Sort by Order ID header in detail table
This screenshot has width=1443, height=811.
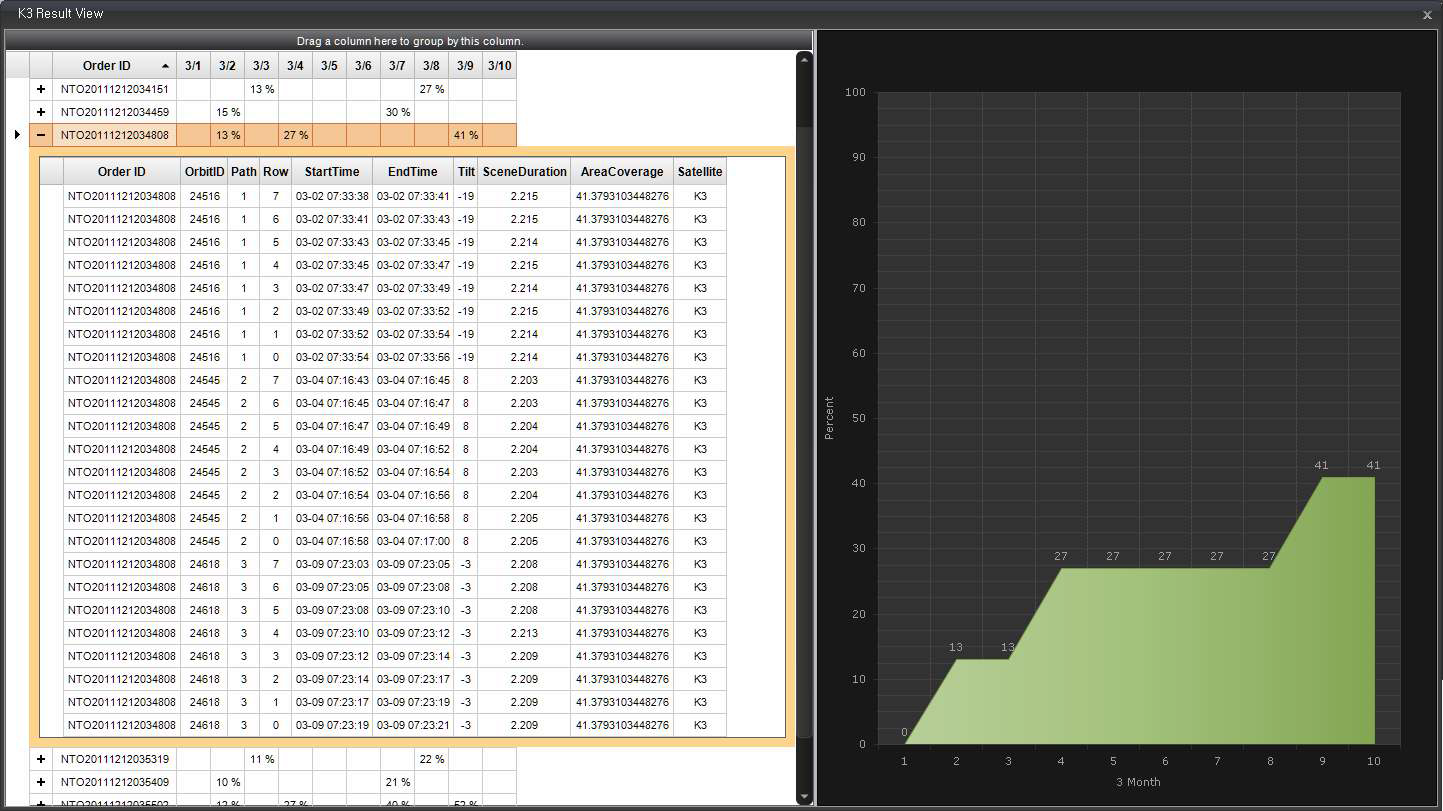click(x=122, y=172)
